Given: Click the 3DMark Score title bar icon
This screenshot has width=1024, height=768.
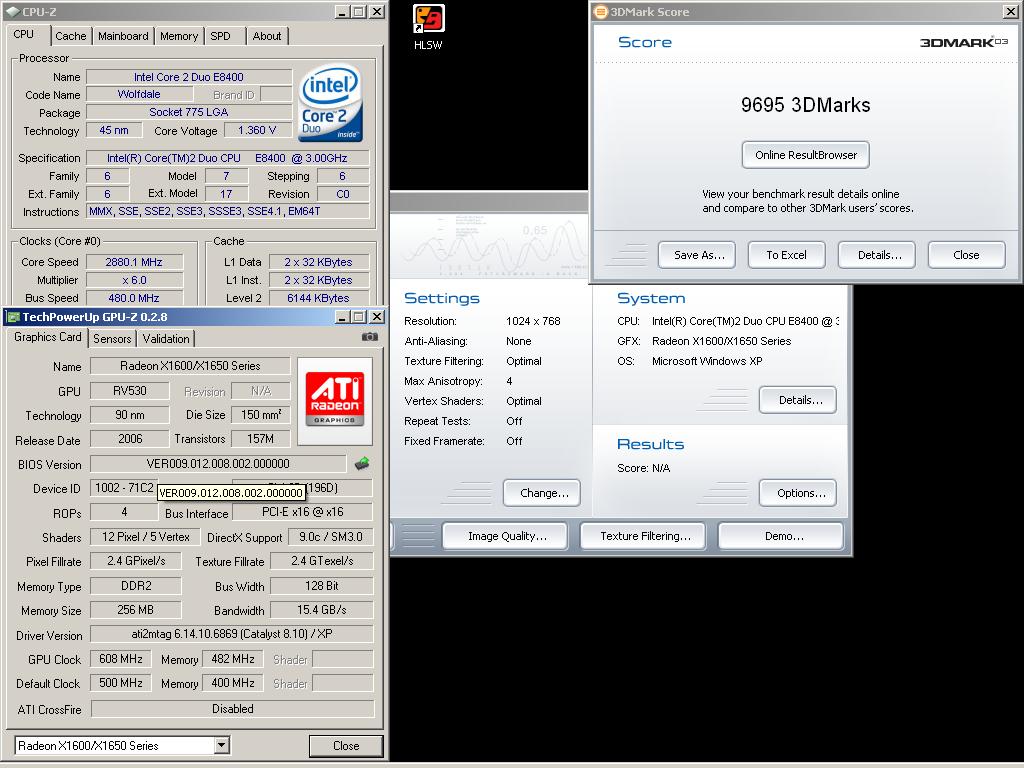Looking at the screenshot, I should (601, 12).
